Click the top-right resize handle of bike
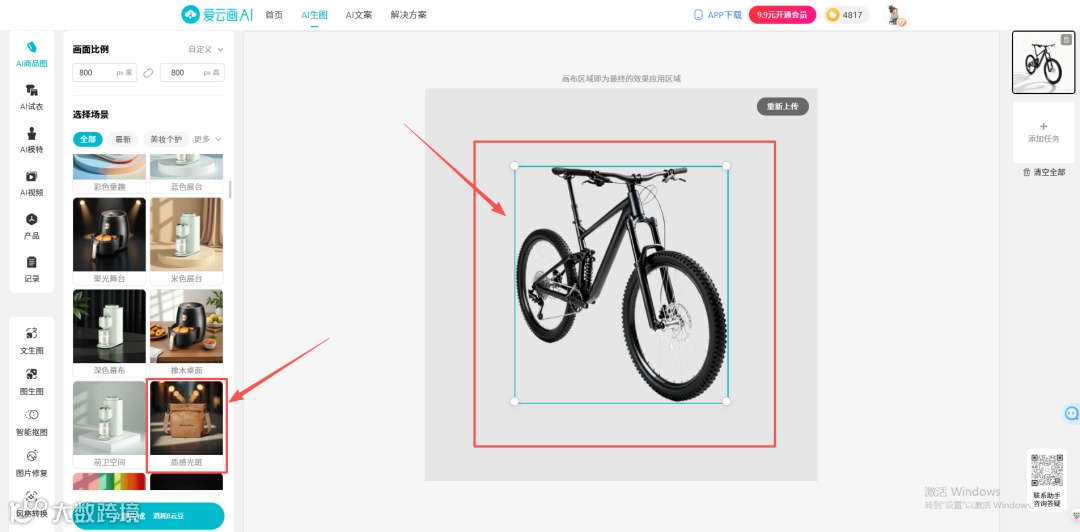This screenshot has height=532, width=1080. click(726, 166)
